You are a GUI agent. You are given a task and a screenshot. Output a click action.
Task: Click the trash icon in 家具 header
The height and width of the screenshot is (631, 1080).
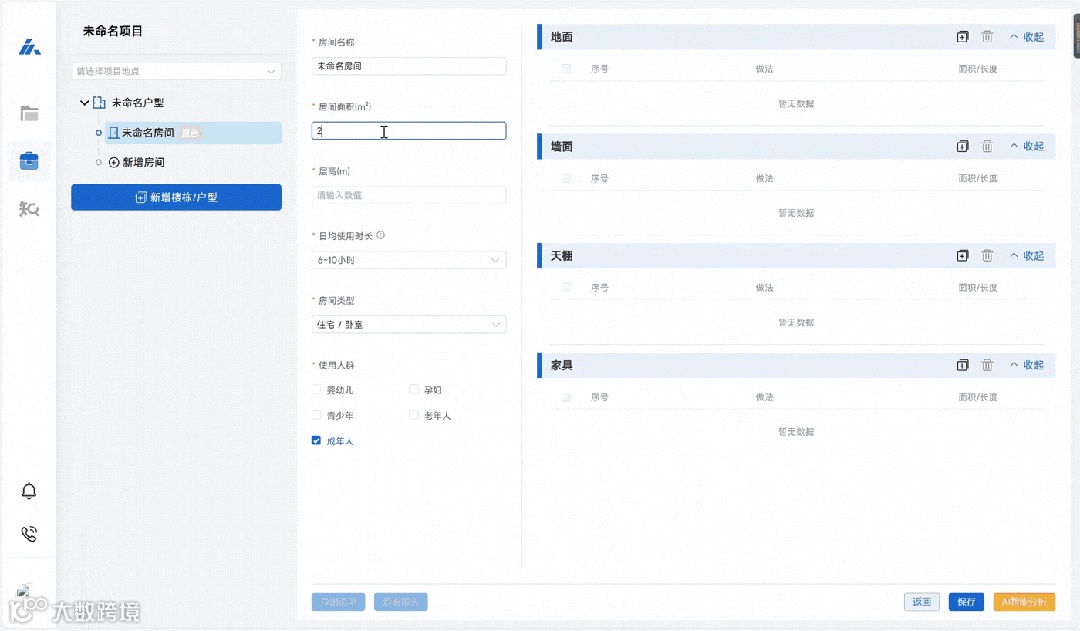click(987, 364)
